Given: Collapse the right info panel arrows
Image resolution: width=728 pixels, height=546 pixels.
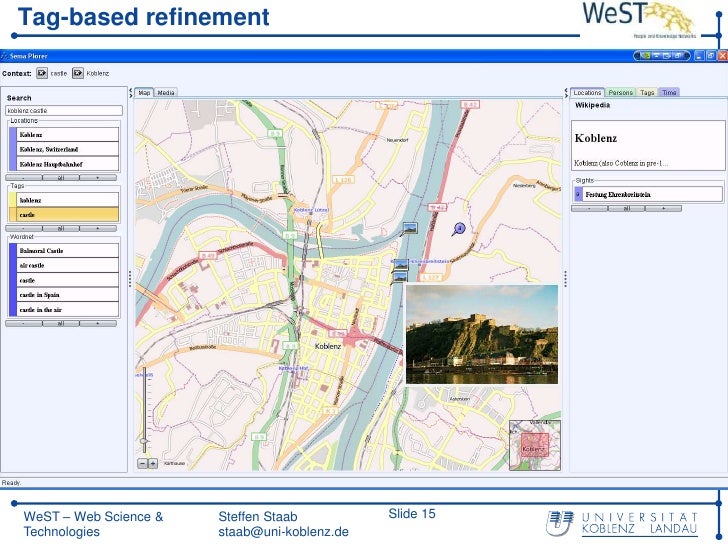Looking at the screenshot, I should click(x=566, y=93).
